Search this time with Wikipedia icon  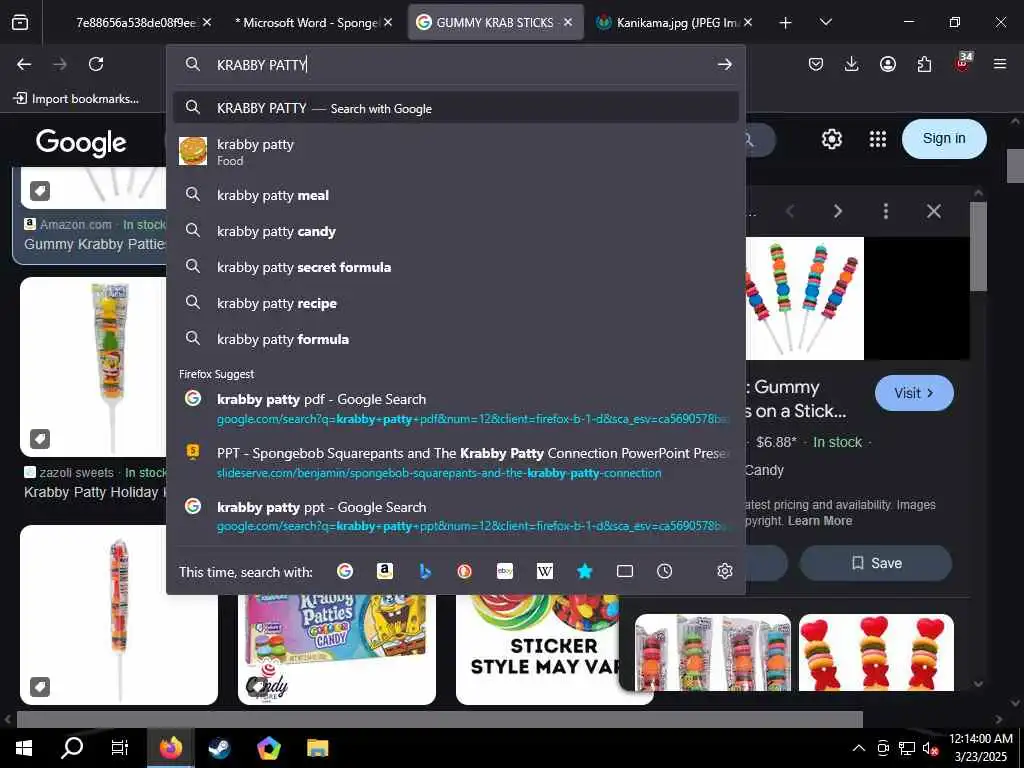pos(545,571)
